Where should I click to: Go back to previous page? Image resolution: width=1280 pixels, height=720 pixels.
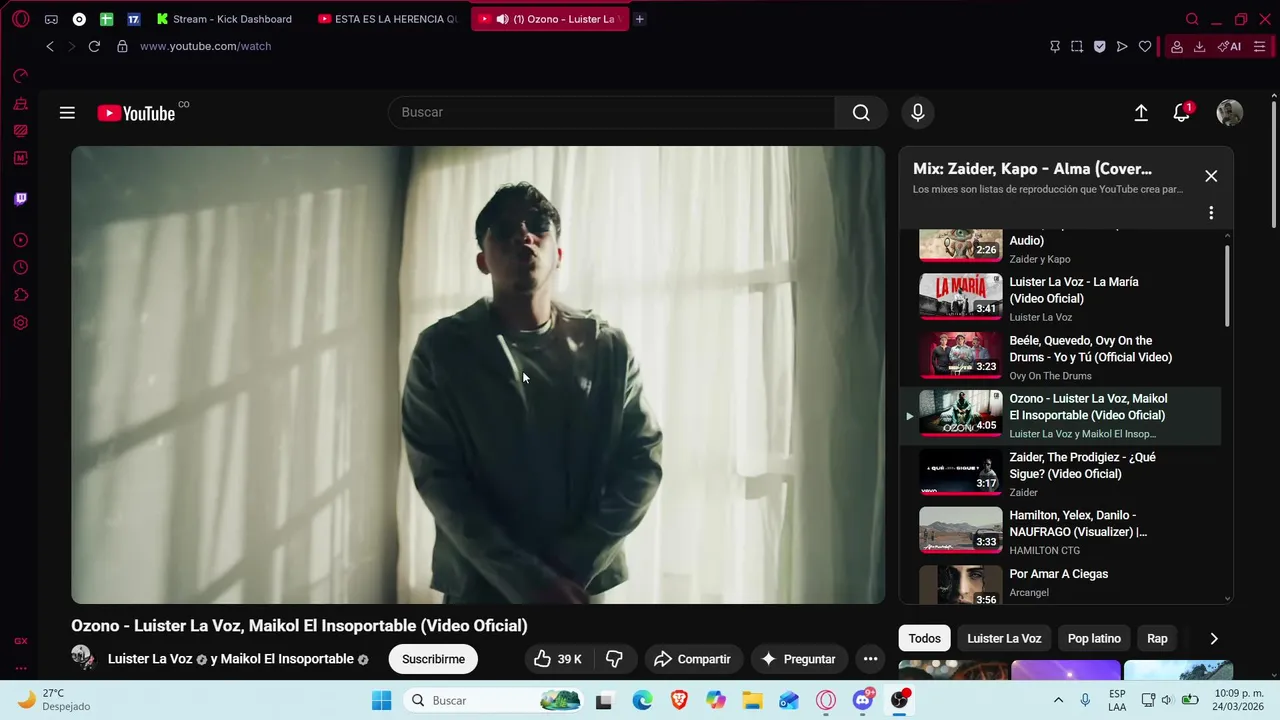[x=50, y=46]
